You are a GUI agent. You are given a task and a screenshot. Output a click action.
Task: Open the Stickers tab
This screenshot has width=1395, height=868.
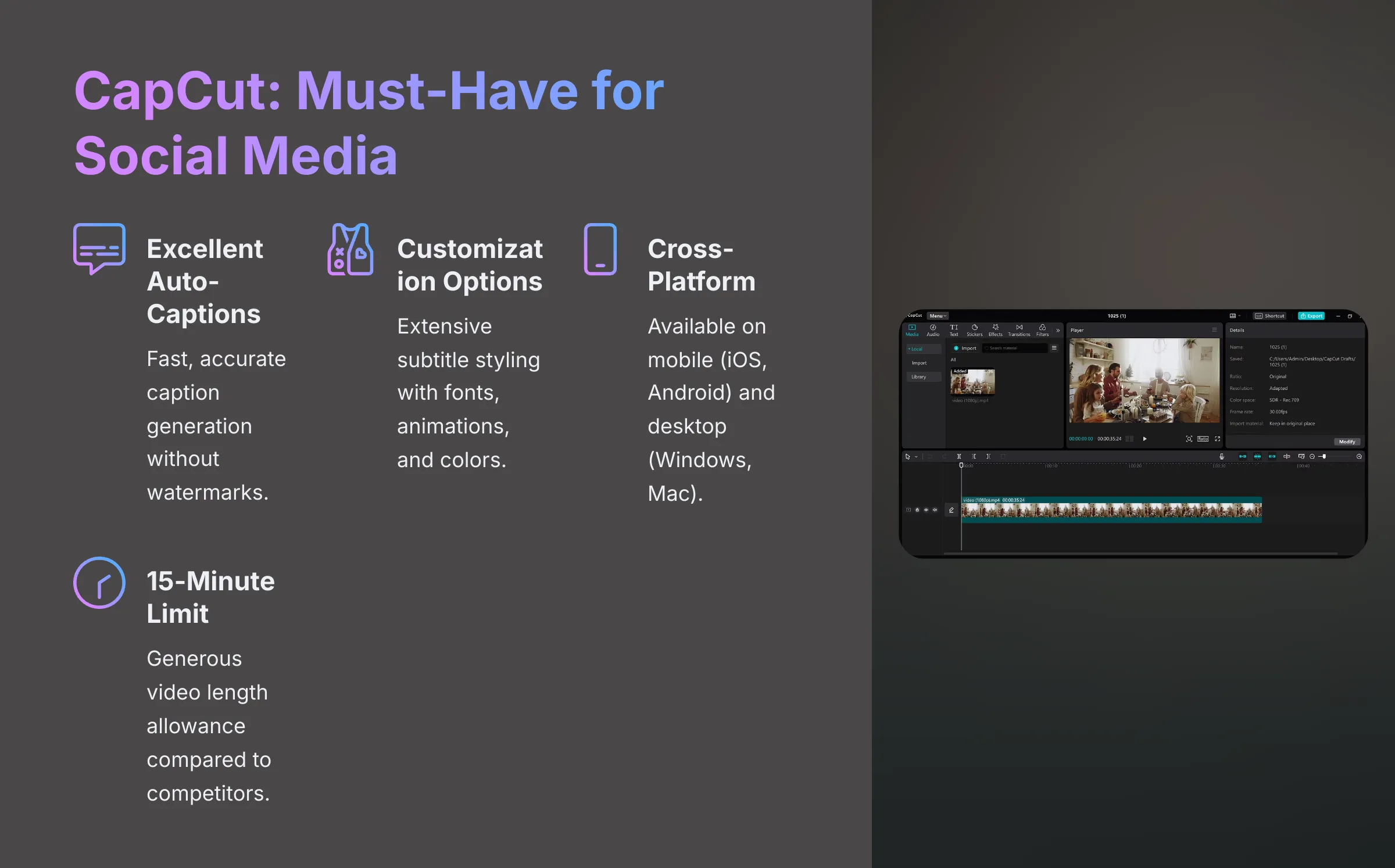(x=975, y=330)
